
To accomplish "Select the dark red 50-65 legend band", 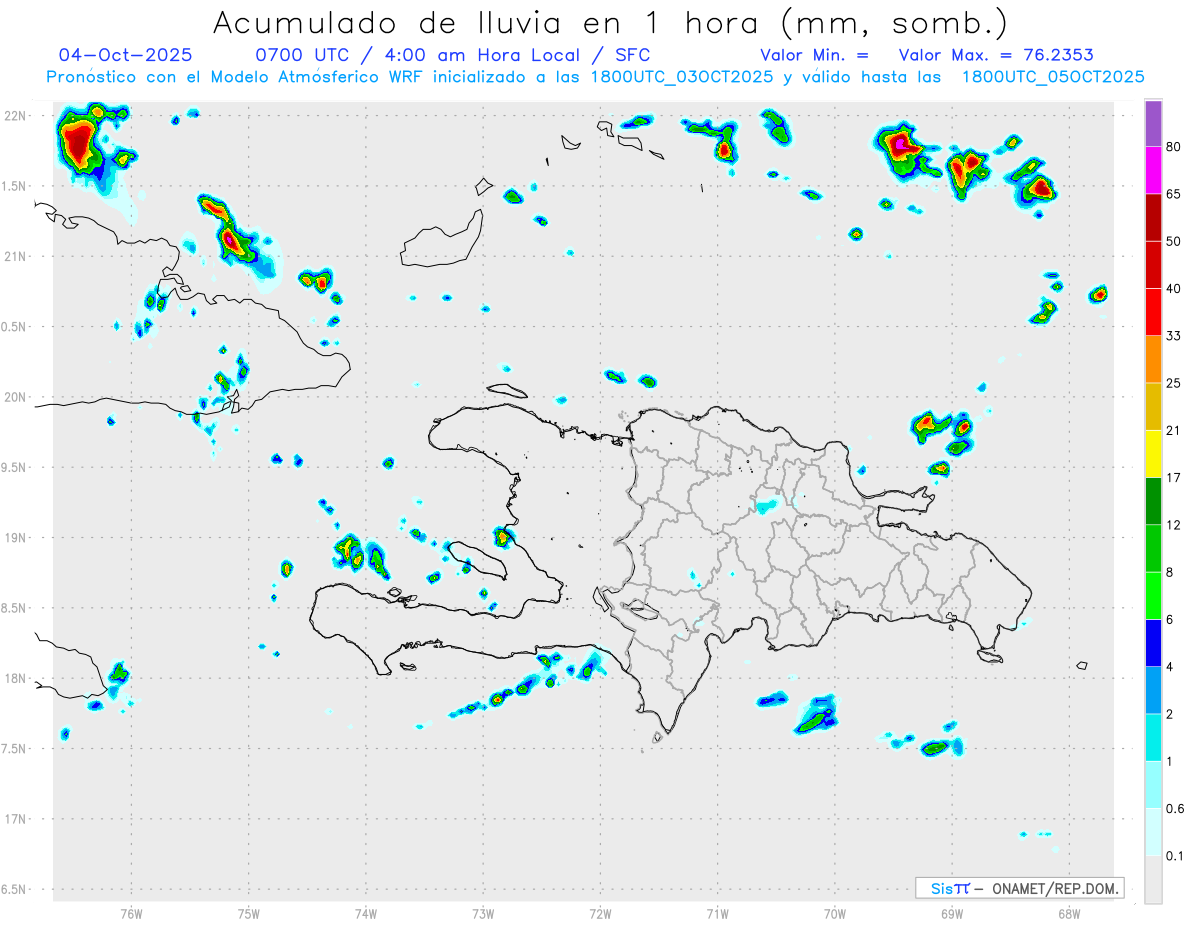I will tap(1153, 217).
